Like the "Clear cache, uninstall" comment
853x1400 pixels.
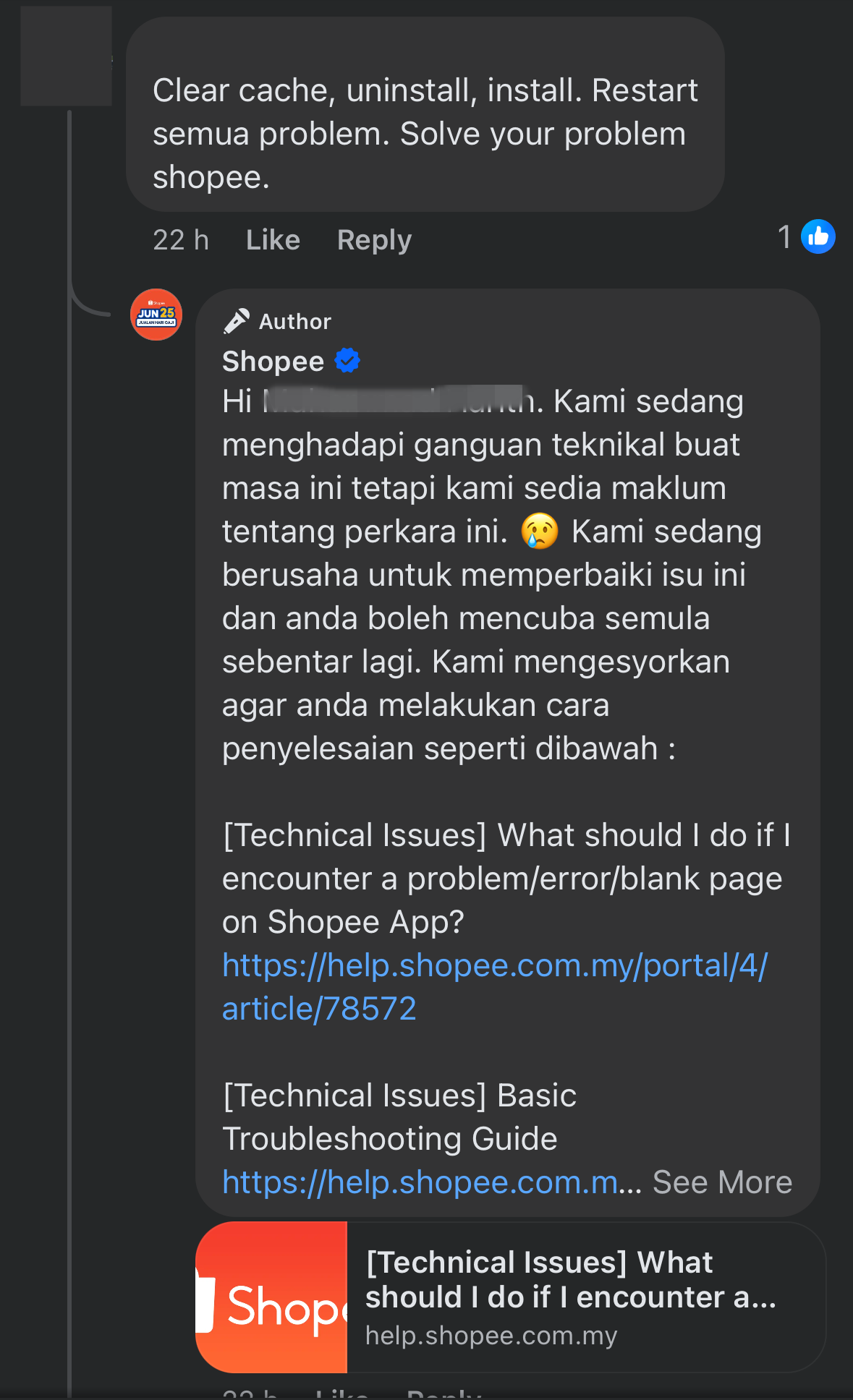(x=273, y=240)
